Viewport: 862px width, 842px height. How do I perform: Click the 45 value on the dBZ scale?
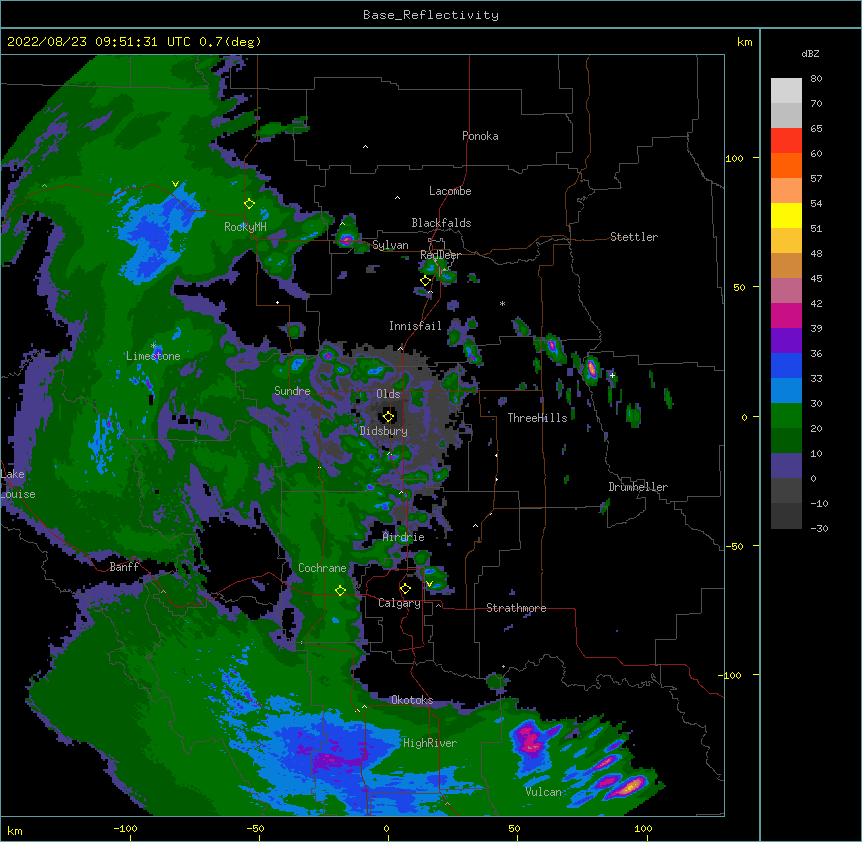pos(816,279)
